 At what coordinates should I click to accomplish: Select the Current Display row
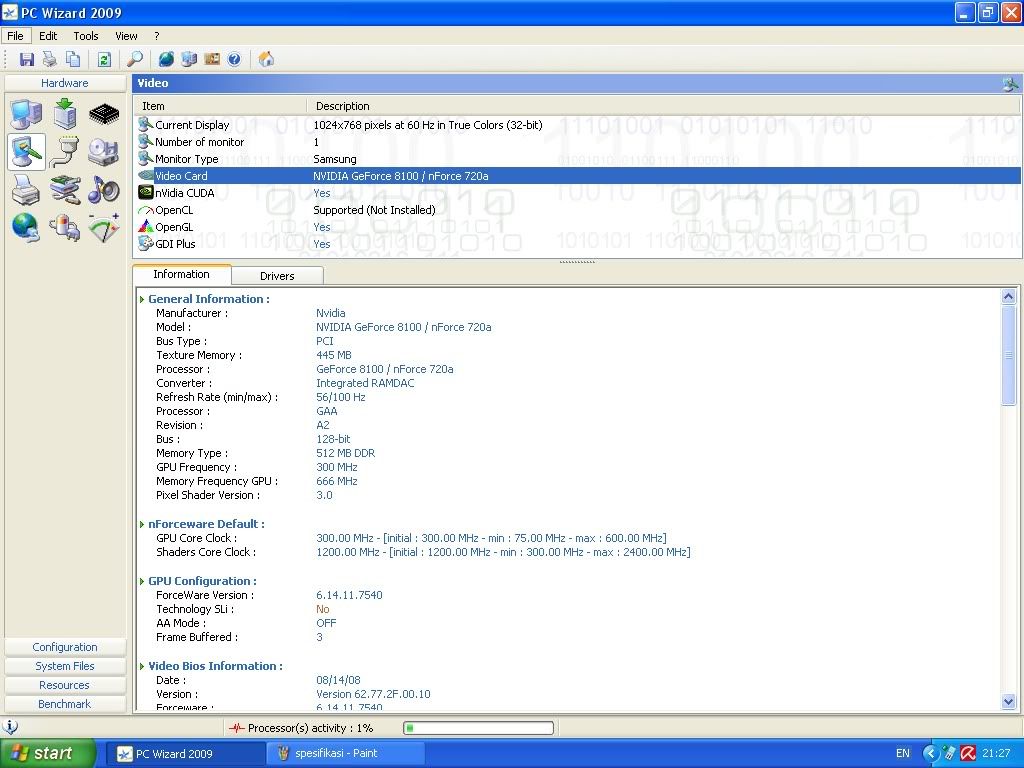[x=578, y=125]
